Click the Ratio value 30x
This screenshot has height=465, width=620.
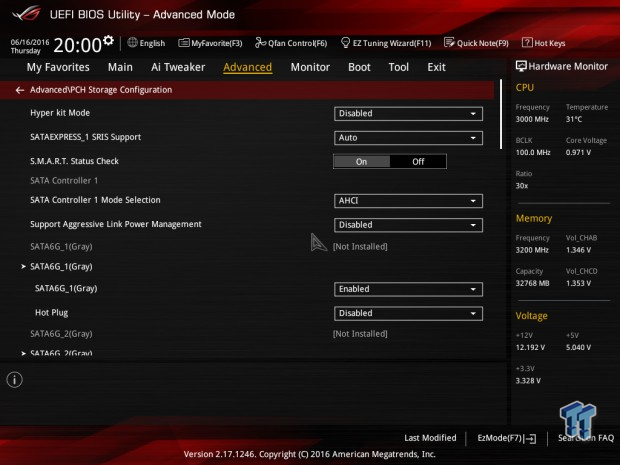(522, 186)
